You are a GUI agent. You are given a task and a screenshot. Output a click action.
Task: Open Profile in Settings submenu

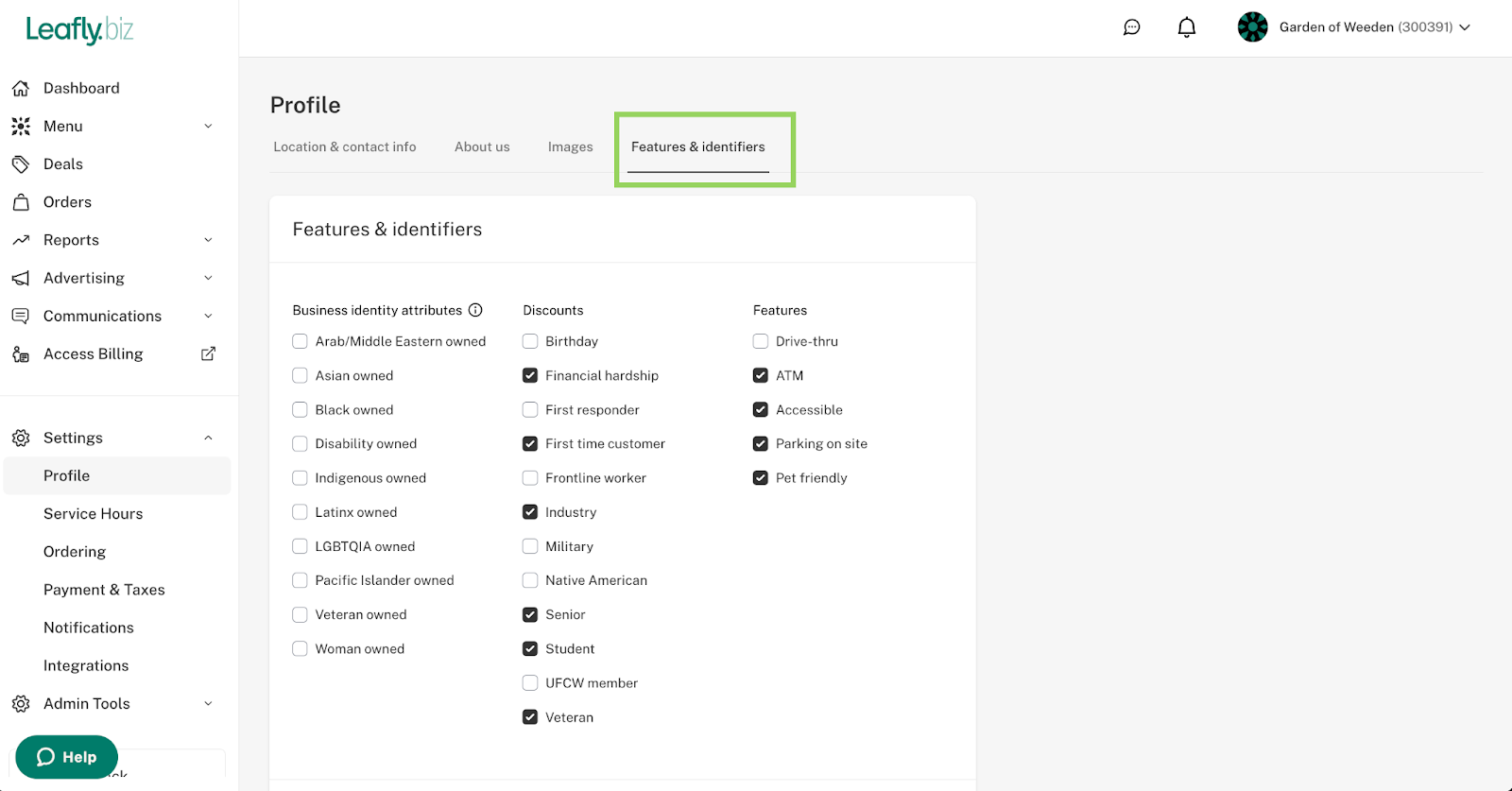click(x=117, y=475)
